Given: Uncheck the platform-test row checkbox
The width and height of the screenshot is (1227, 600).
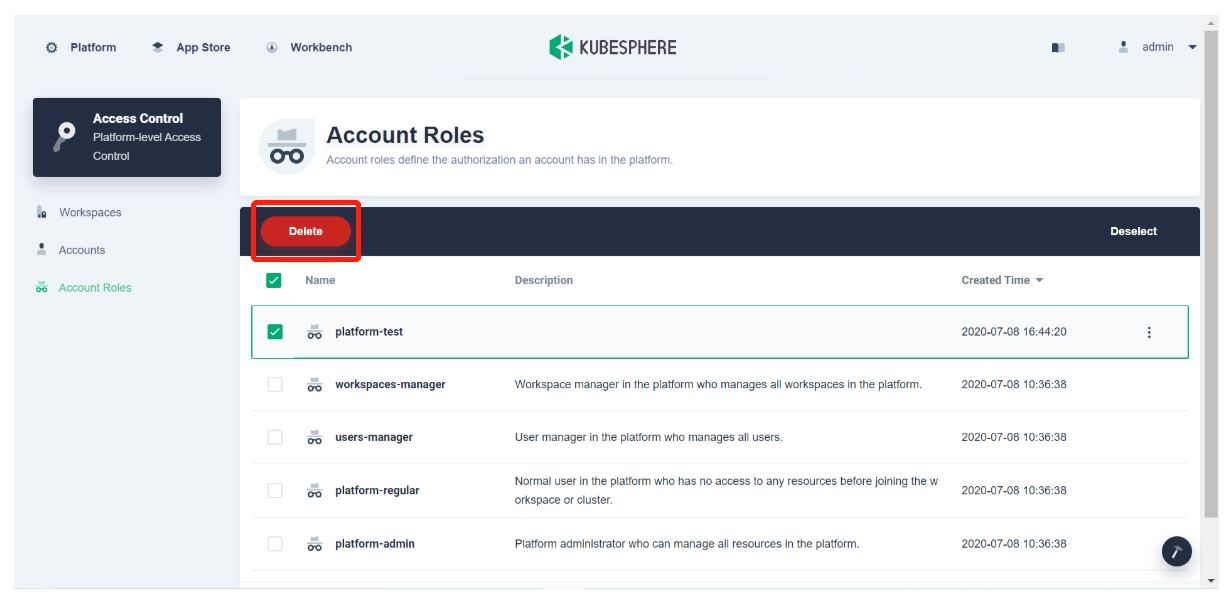Looking at the screenshot, I should tap(275, 332).
